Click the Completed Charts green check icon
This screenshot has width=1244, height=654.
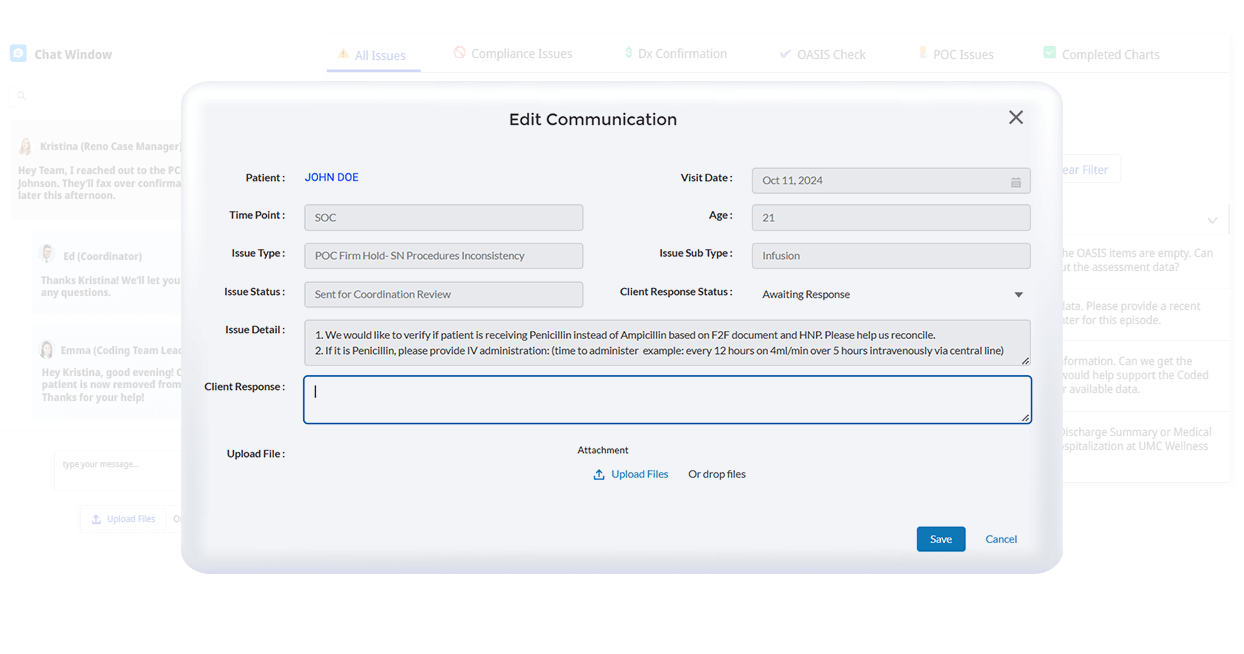pyautogui.click(x=1049, y=53)
